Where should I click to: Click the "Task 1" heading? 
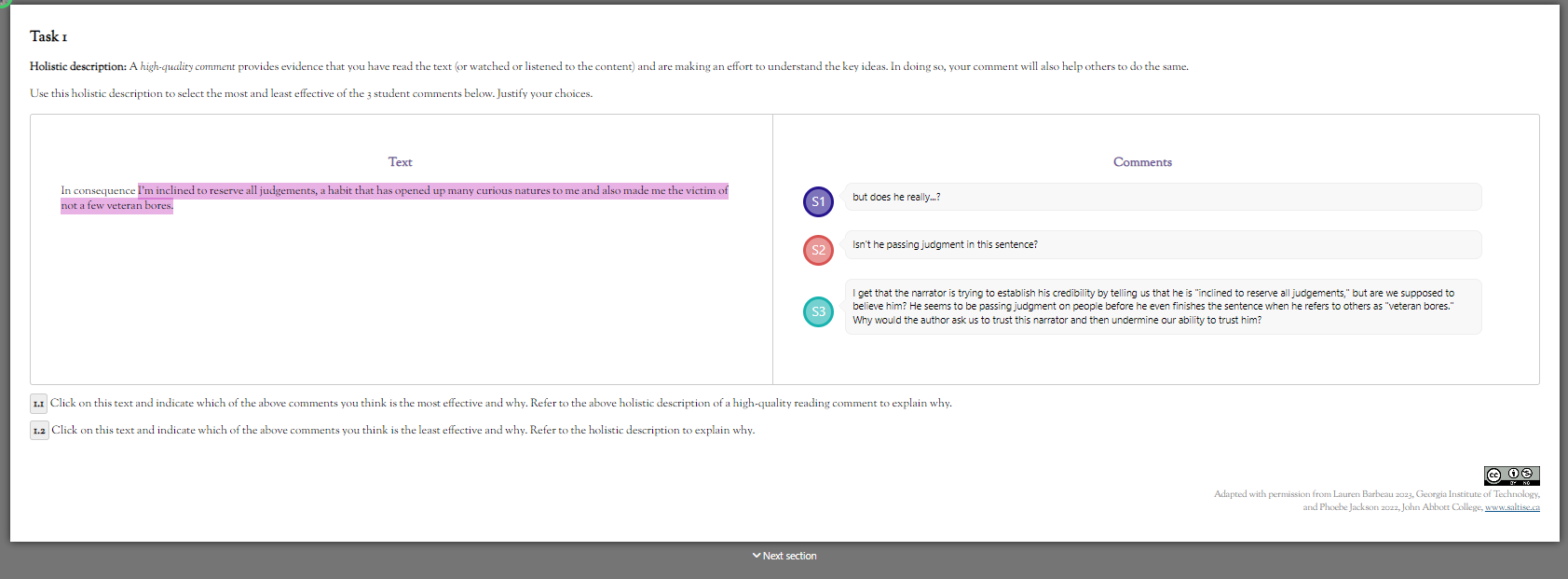tap(48, 36)
